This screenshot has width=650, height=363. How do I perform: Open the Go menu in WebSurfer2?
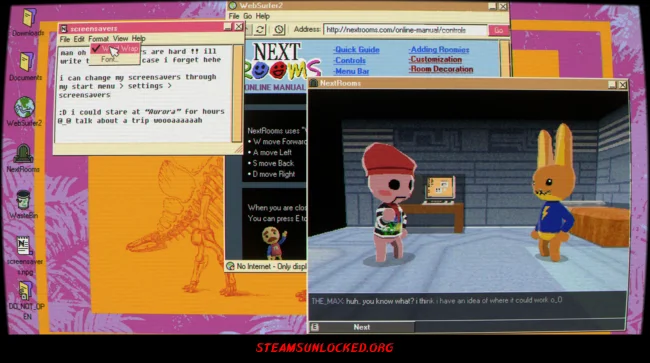coord(247,16)
